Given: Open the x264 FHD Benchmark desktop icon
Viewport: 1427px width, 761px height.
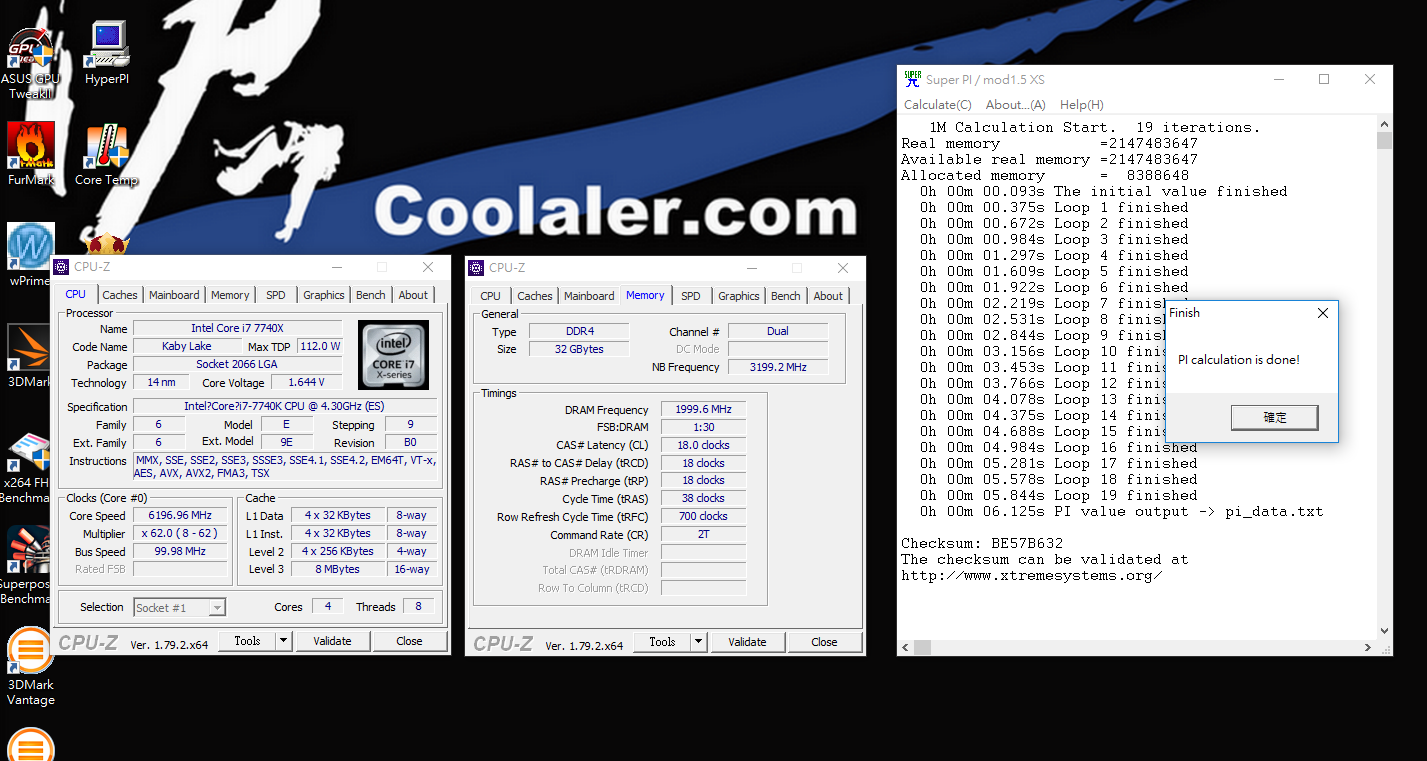Looking at the screenshot, I should point(28,464).
